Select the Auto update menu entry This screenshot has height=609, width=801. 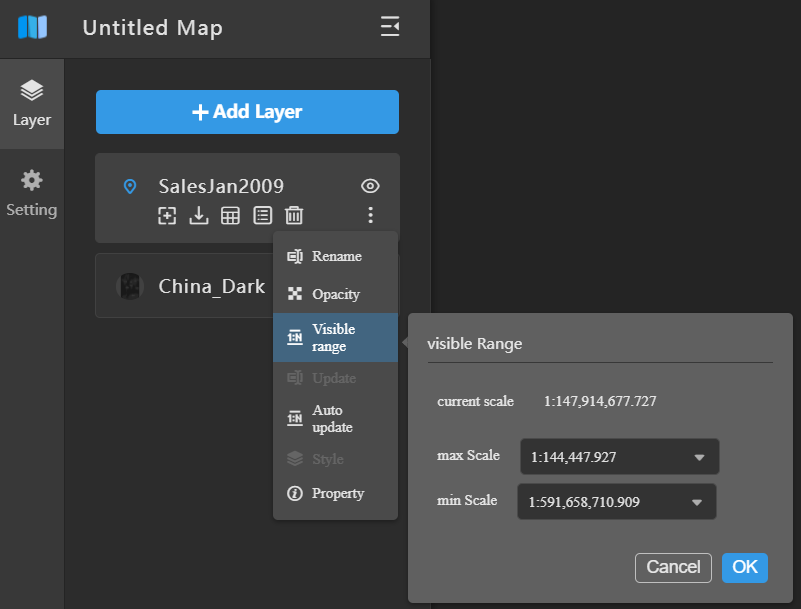pyautogui.click(x=336, y=418)
